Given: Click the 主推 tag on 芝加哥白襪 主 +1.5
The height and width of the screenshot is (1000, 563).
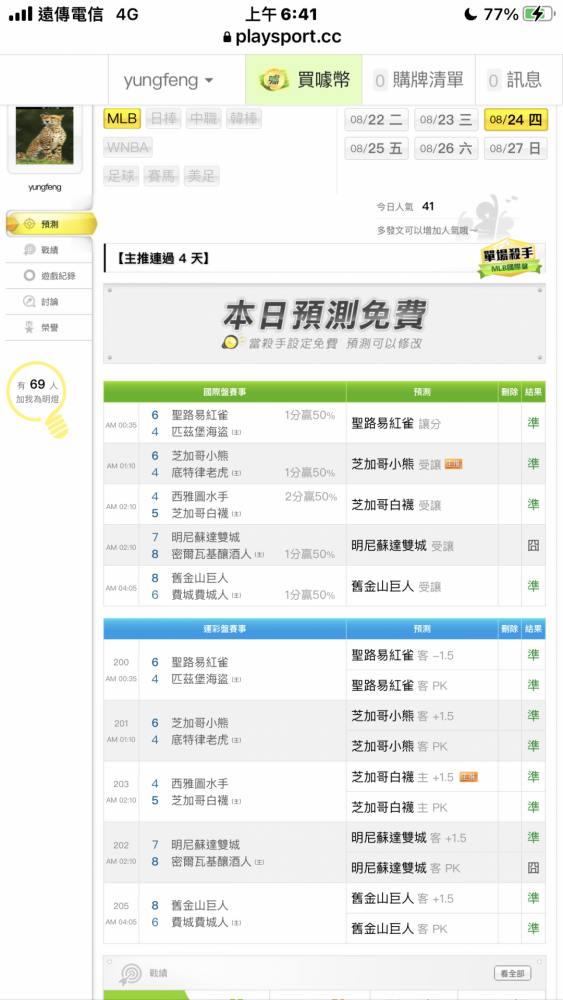Looking at the screenshot, I should tap(469, 777).
